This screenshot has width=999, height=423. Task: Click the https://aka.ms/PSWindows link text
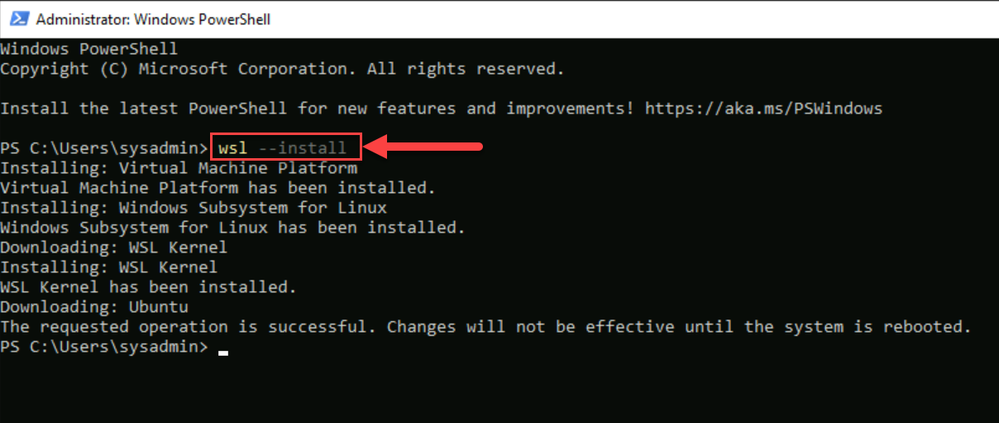click(763, 109)
